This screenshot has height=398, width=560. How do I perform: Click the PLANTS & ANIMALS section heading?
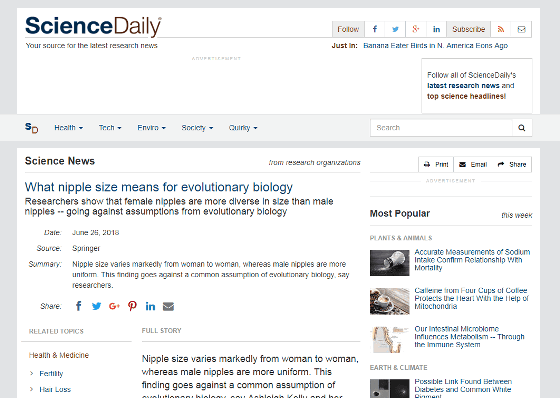pos(401,238)
